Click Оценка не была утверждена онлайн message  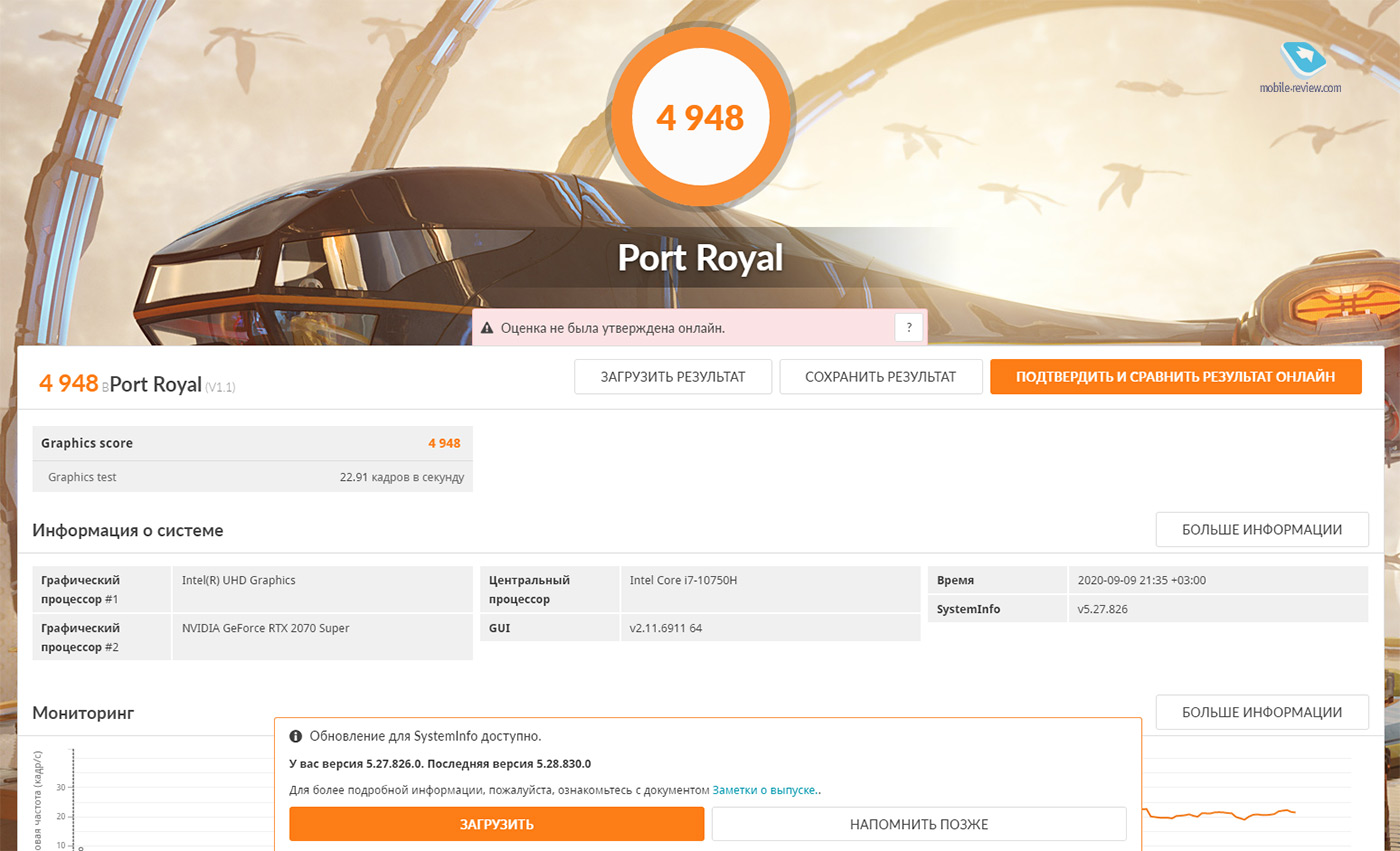pos(613,328)
